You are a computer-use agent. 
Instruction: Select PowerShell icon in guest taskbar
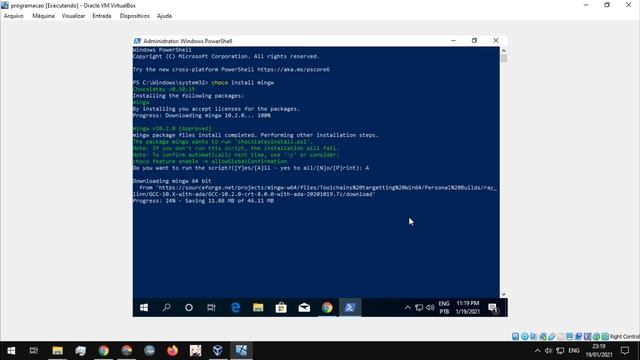(x=350, y=307)
